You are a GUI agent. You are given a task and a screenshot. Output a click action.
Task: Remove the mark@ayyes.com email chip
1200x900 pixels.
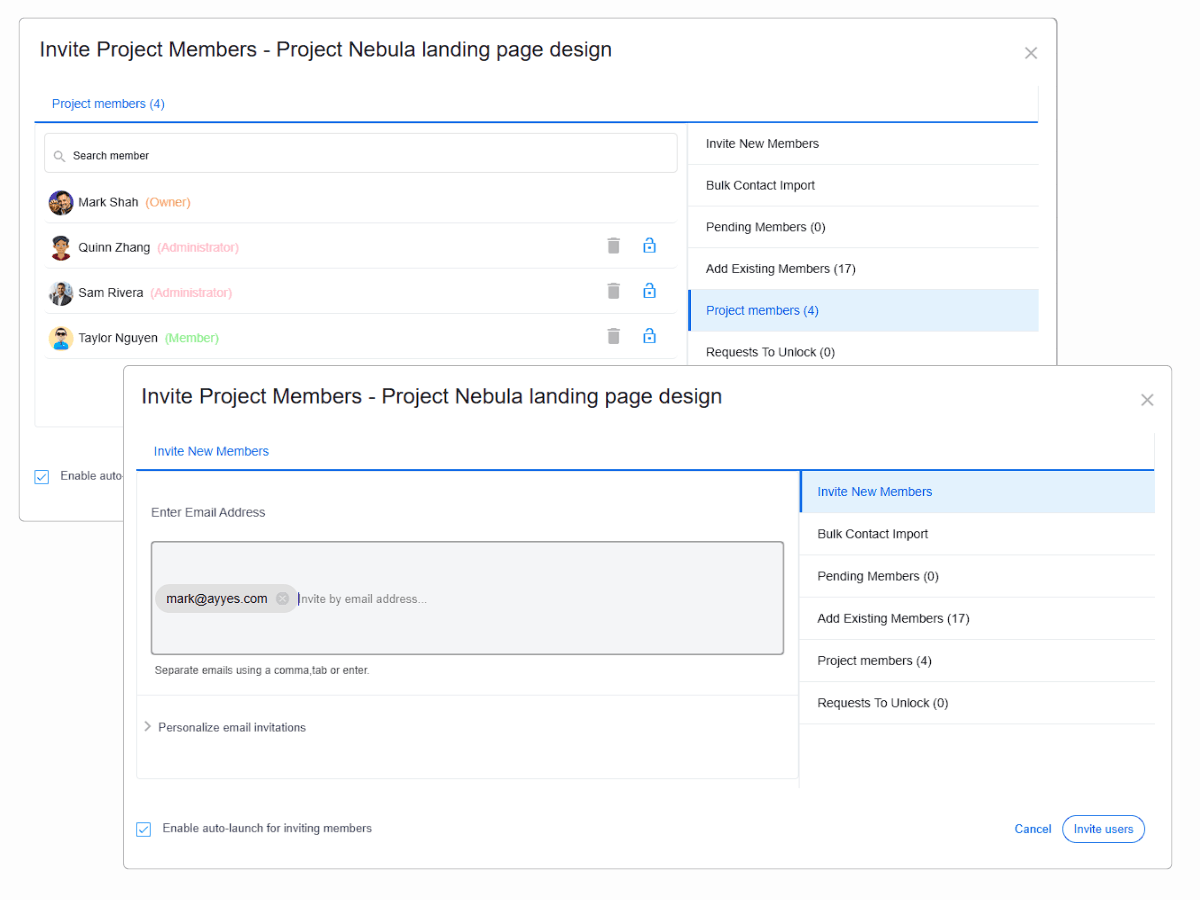click(x=282, y=599)
